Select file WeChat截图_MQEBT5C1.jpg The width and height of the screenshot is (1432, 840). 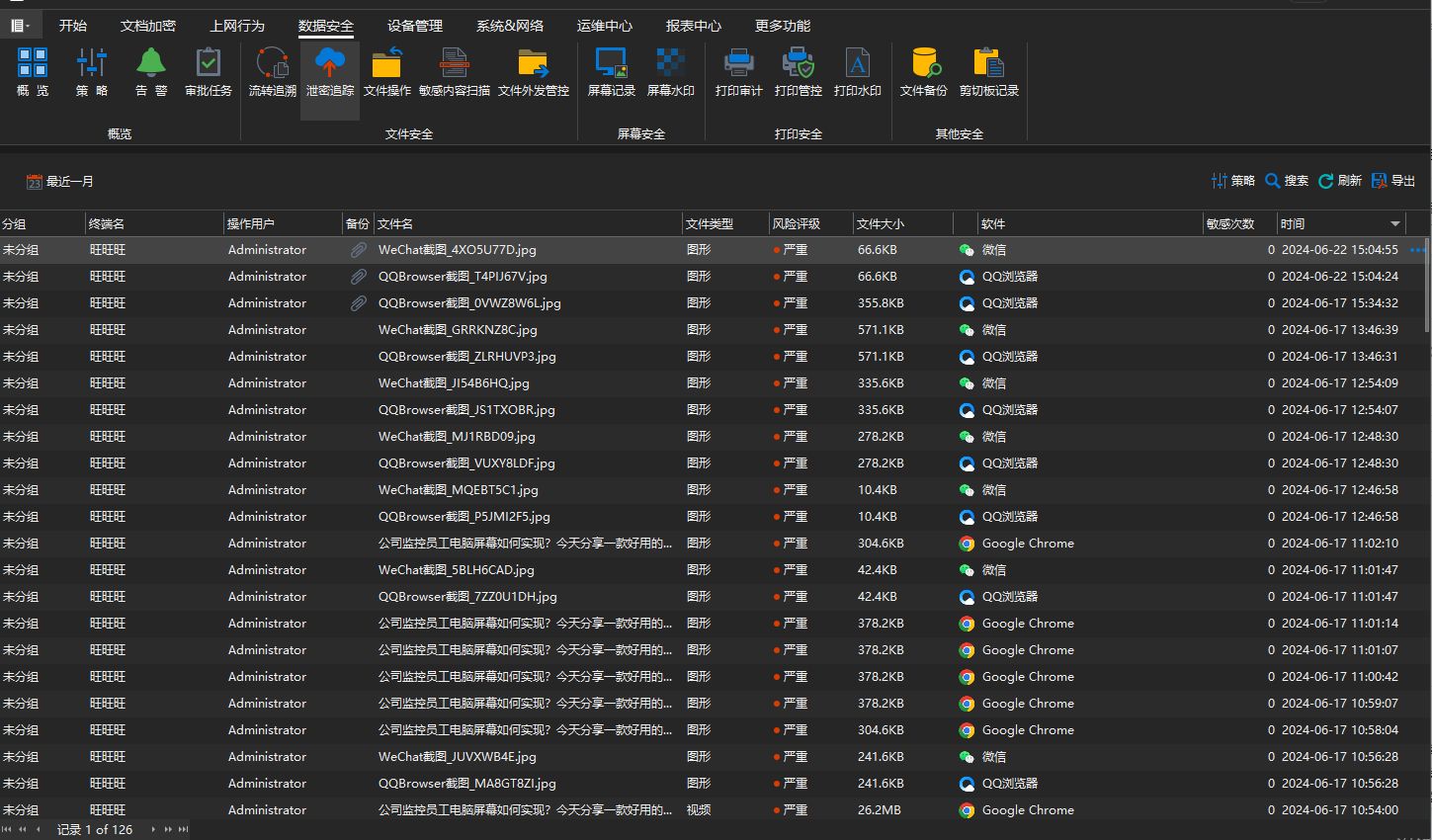coord(459,490)
